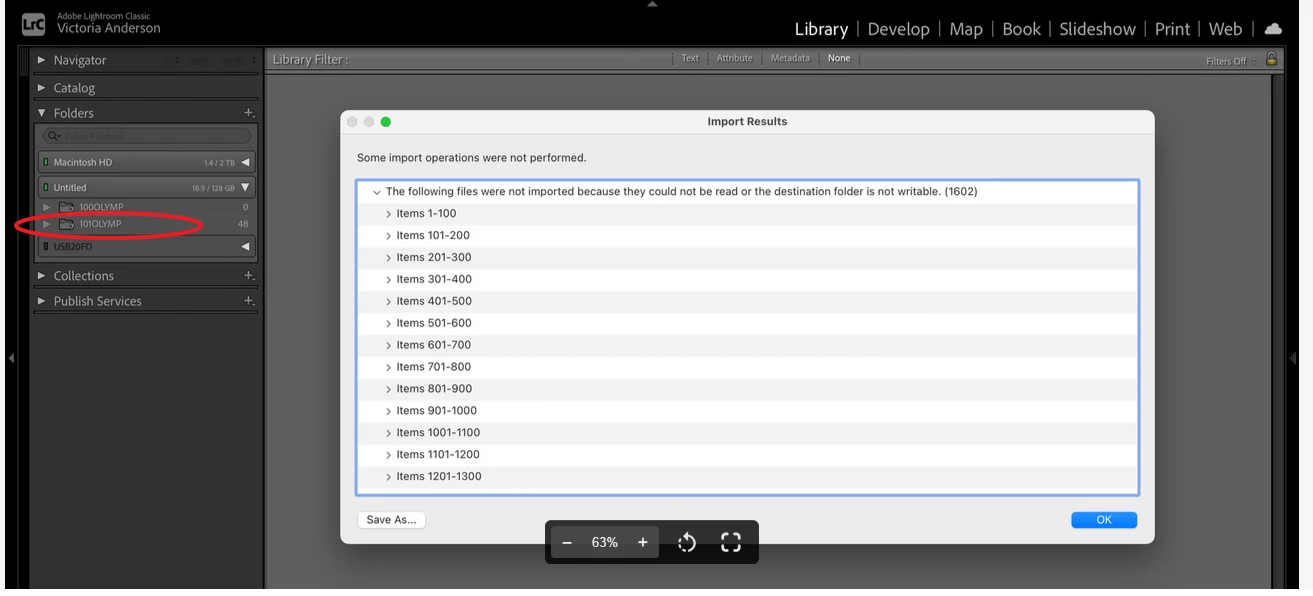Click the Filter Folders search field
This screenshot has width=1313, height=596.
(x=146, y=136)
